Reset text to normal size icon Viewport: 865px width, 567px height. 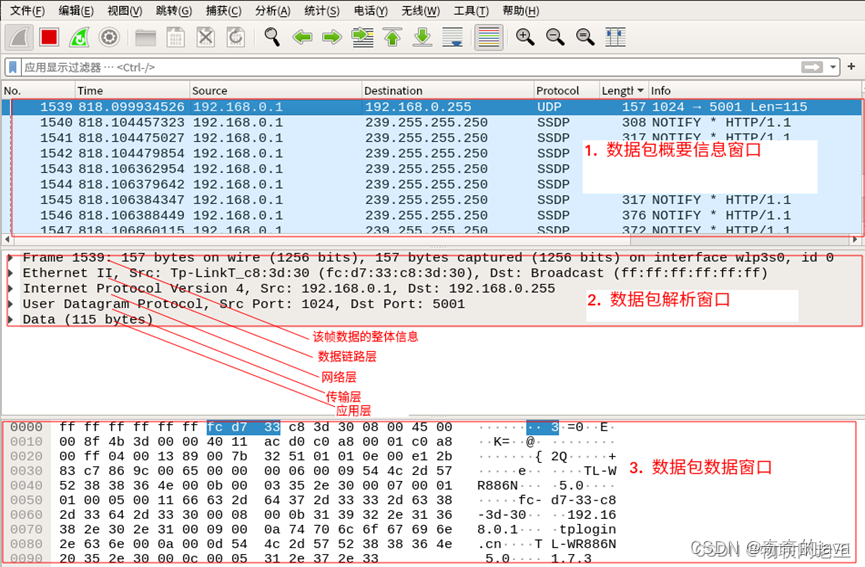pos(585,38)
